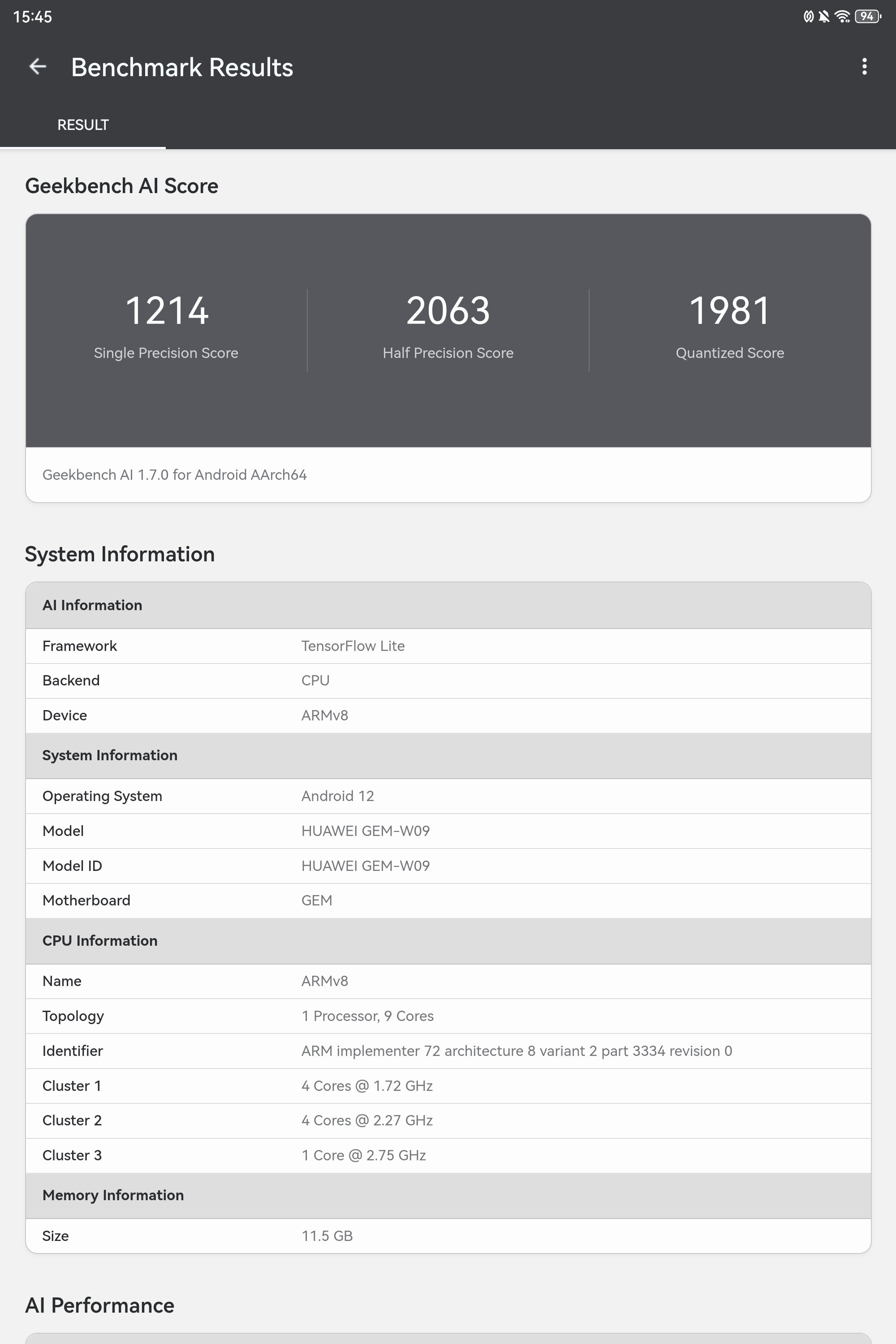Tap the System Information table section header
Viewport: 896px width, 1344px height.
tap(448, 755)
